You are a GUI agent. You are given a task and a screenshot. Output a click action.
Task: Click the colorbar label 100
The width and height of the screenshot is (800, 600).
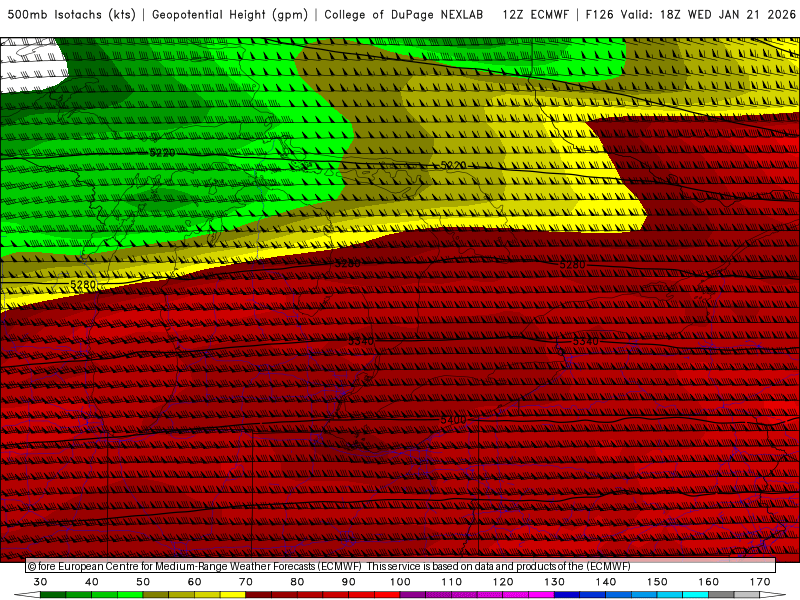tap(401, 582)
